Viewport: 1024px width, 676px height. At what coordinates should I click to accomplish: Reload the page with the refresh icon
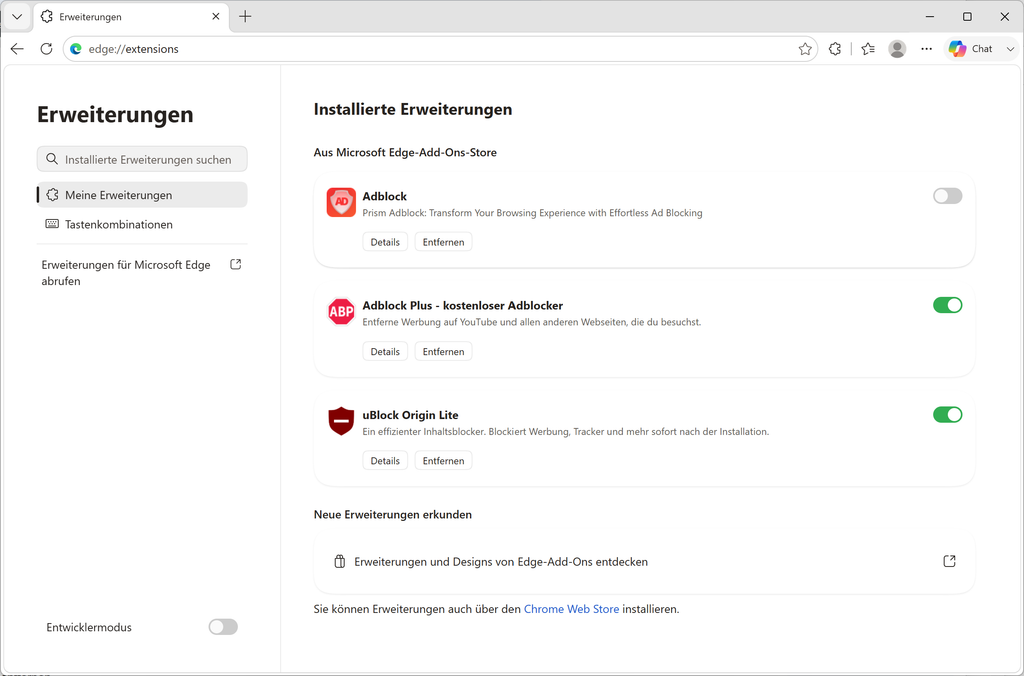(x=46, y=49)
